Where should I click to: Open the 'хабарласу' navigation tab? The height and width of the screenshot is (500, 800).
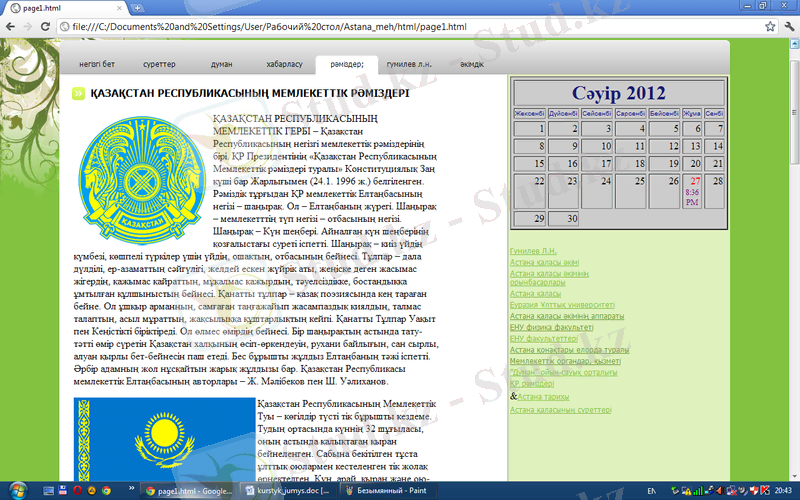point(284,64)
